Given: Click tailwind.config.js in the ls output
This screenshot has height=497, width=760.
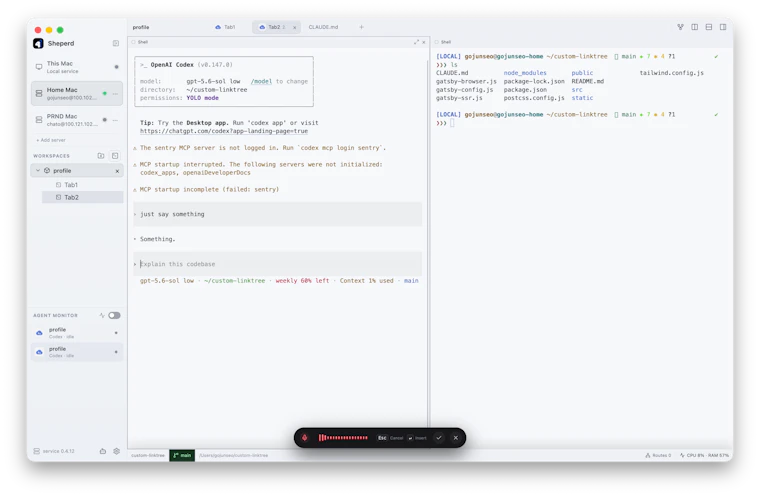Looking at the screenshot, I should [671, 73].
